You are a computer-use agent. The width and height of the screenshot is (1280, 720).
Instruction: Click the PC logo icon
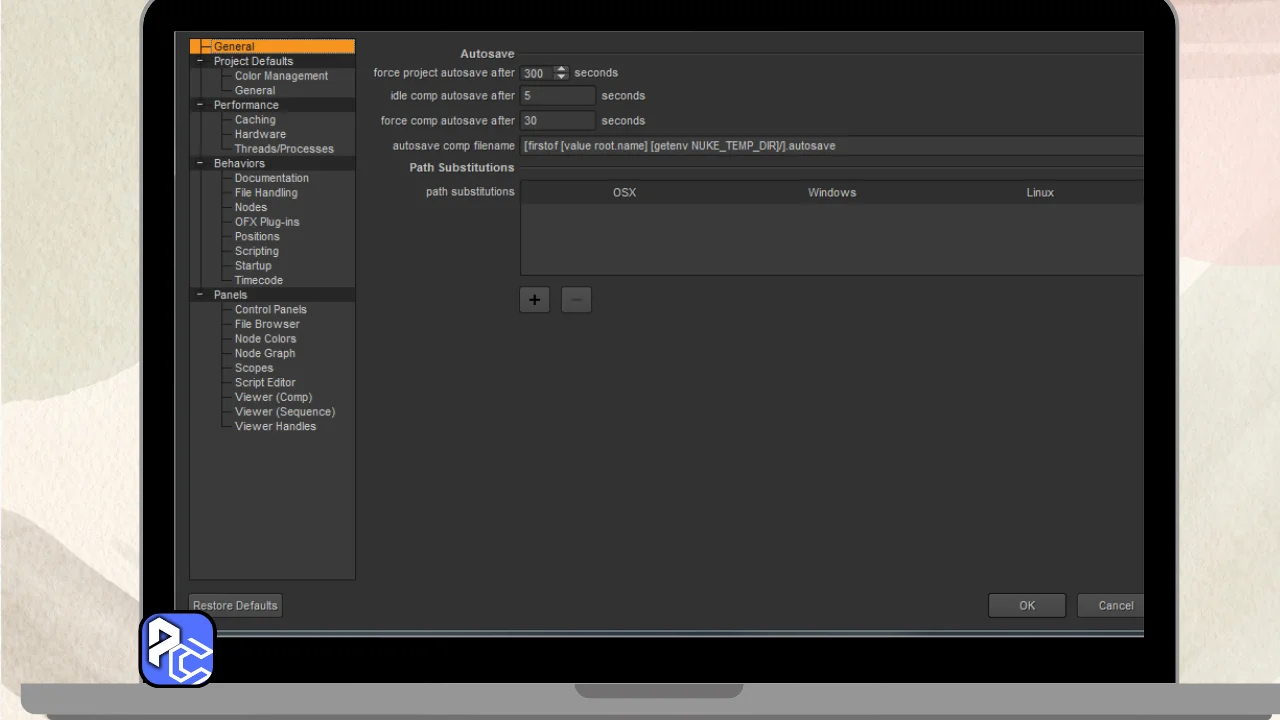(177, 650)
